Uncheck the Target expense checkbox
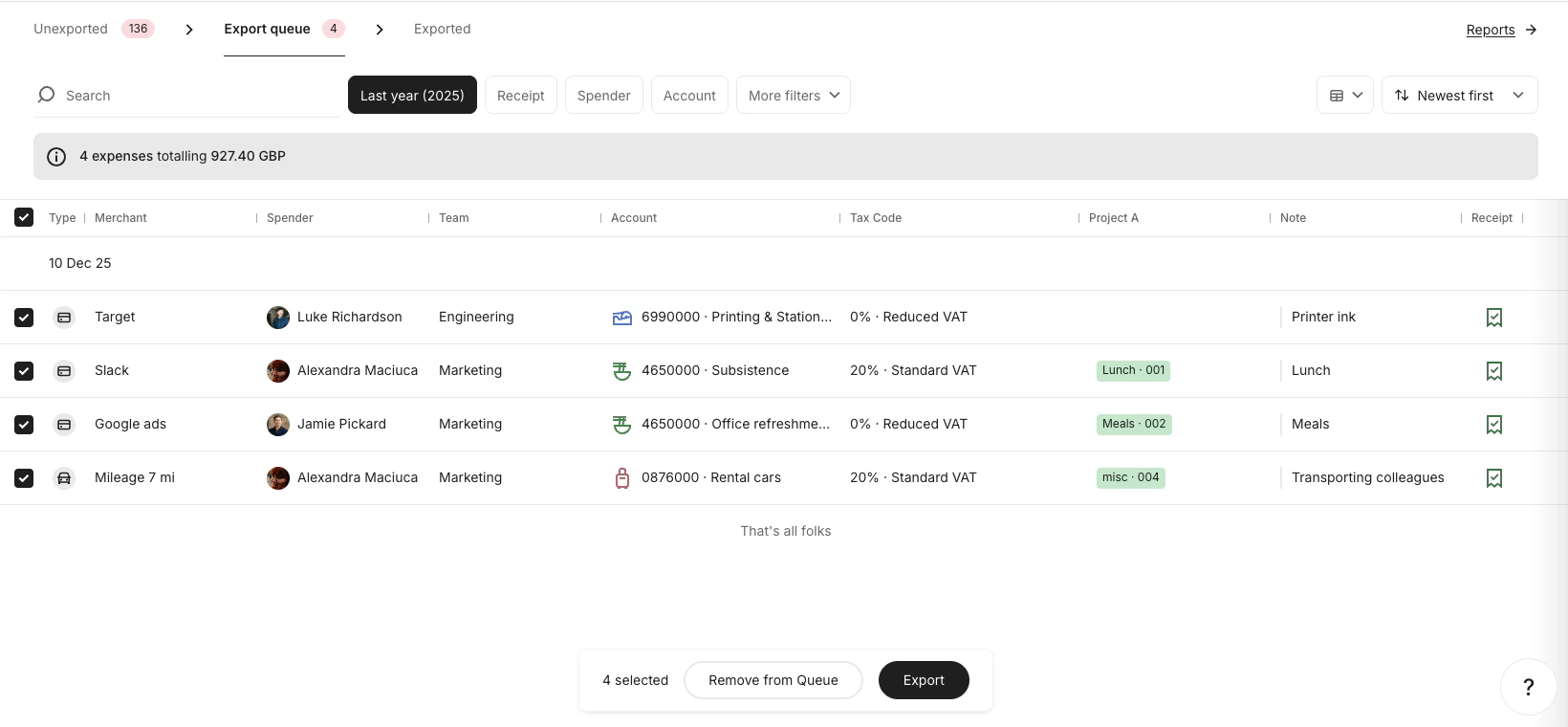This screenshot has height=727, width=1568. tap(24, 317)
